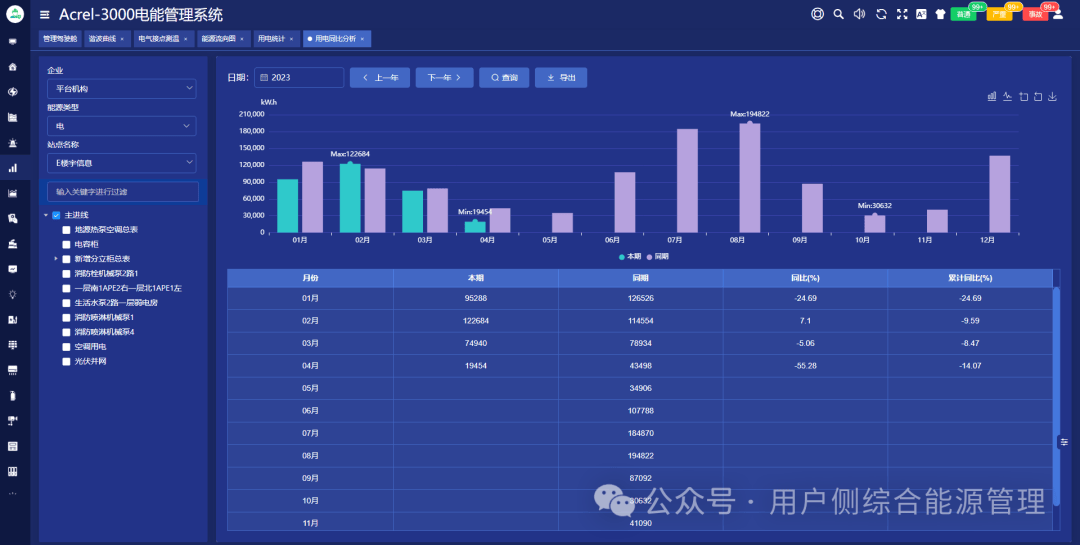Toggle the alarm sound speaker icon

point(860,14)
